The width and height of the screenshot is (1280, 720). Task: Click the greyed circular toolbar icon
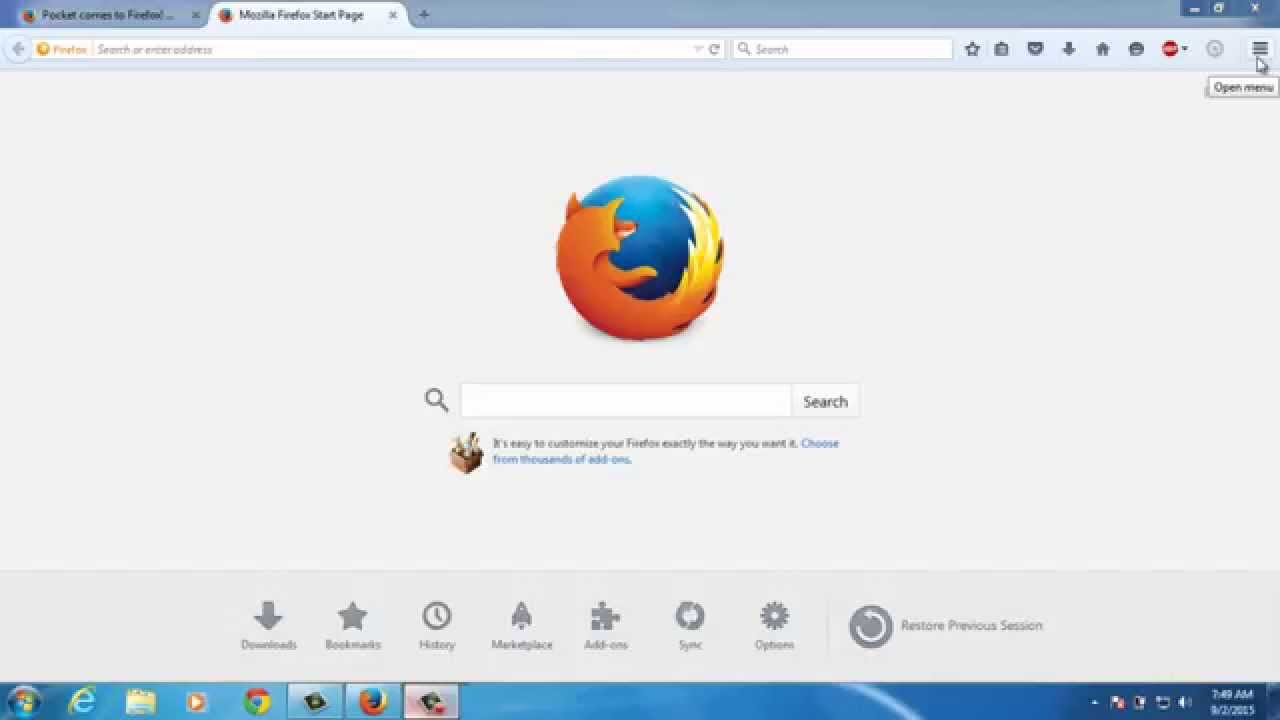(1214, 48)
